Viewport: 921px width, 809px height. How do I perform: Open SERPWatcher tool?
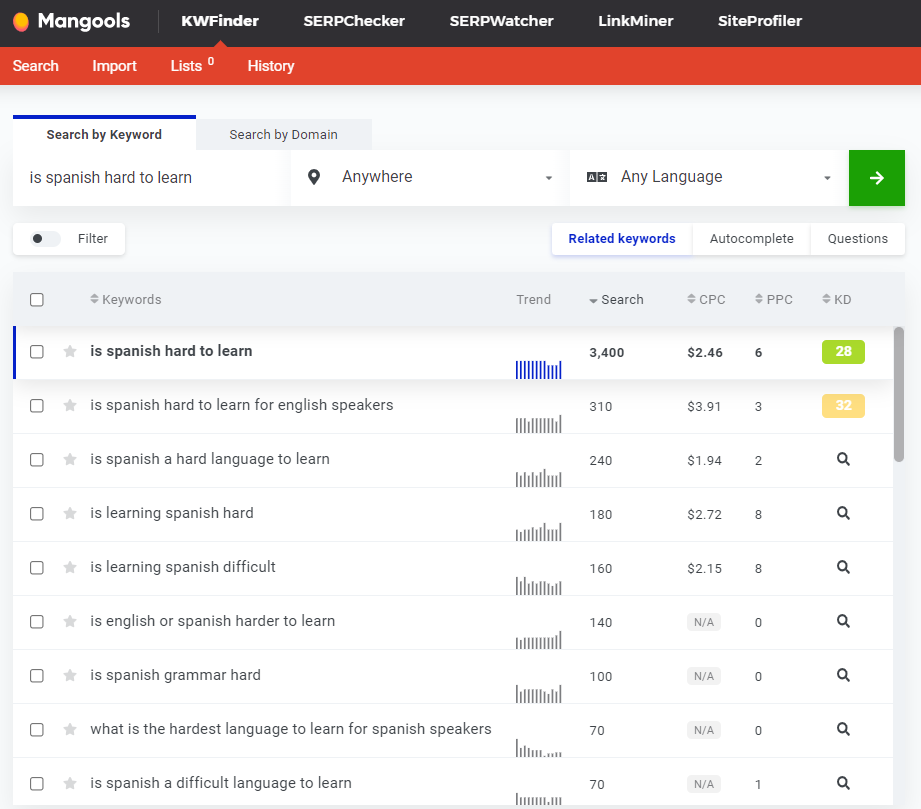pyautogui.click(x=501, y=21)
